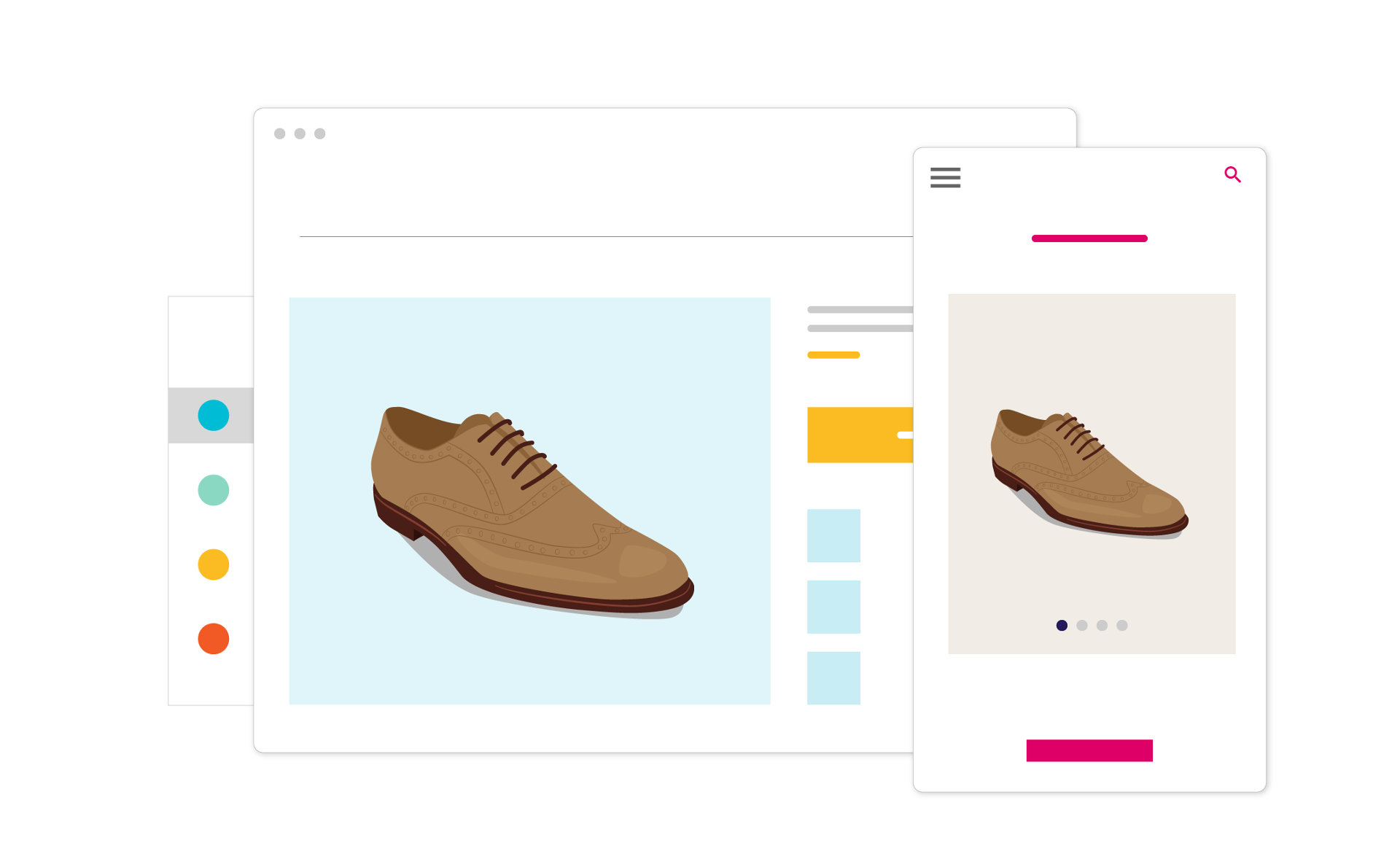Select the active dark carousel dot

click(1062, 625)
